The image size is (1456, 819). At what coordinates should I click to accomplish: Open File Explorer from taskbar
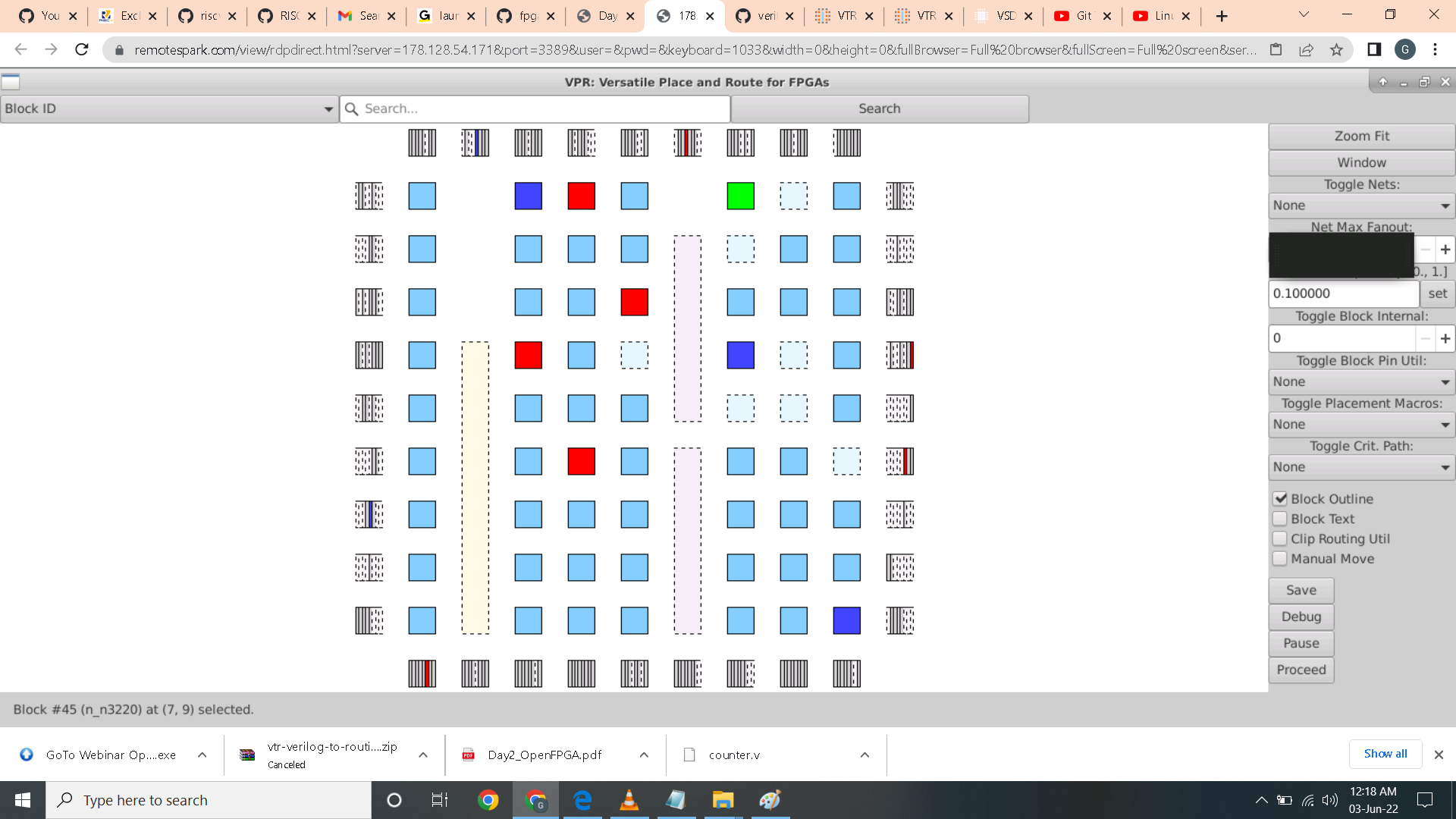click(723, 800)
